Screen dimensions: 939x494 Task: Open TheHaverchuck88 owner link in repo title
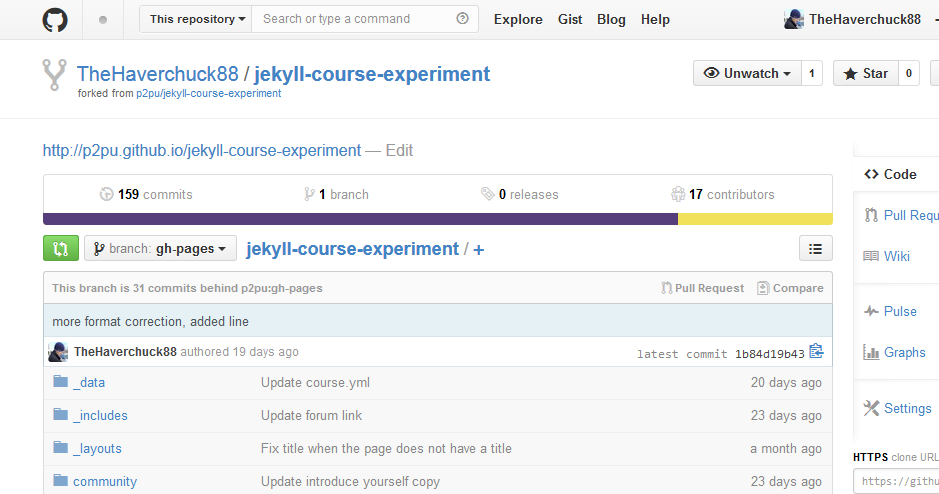click(157, 74)
